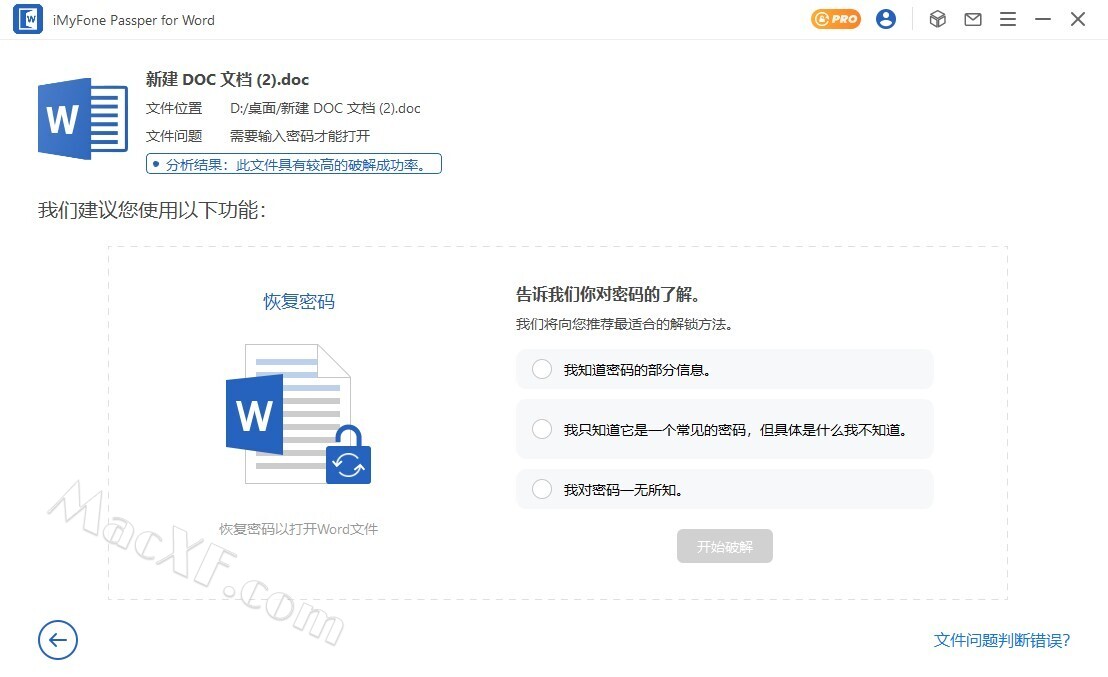Select radio for 我知道密码的部分信息

[542, 369]
